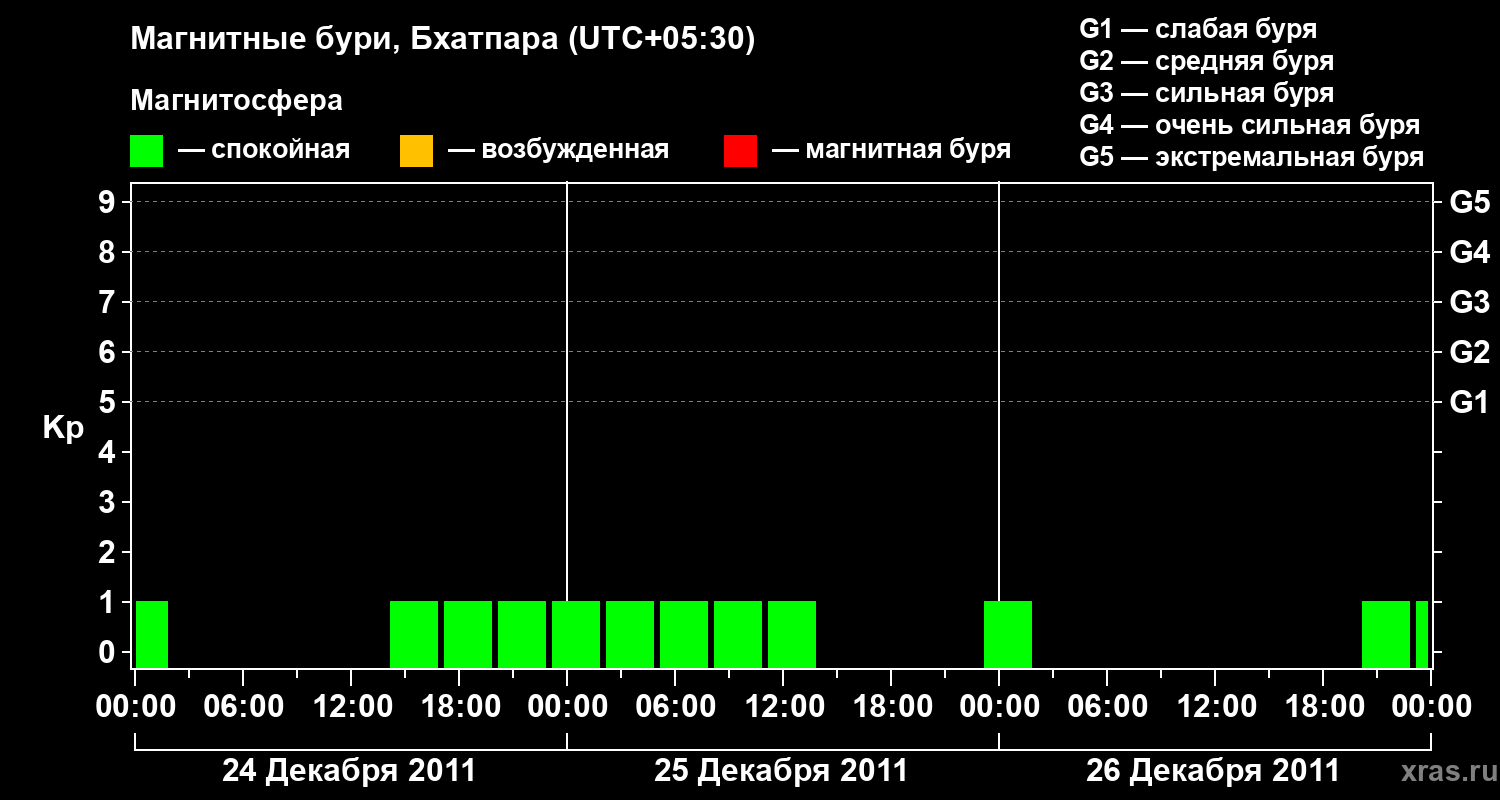Click the '18:00' tick label of 26 Декабря
Image resolution: width=1500 pixels, height=800 pixels.
click(x=1323, y=707)
